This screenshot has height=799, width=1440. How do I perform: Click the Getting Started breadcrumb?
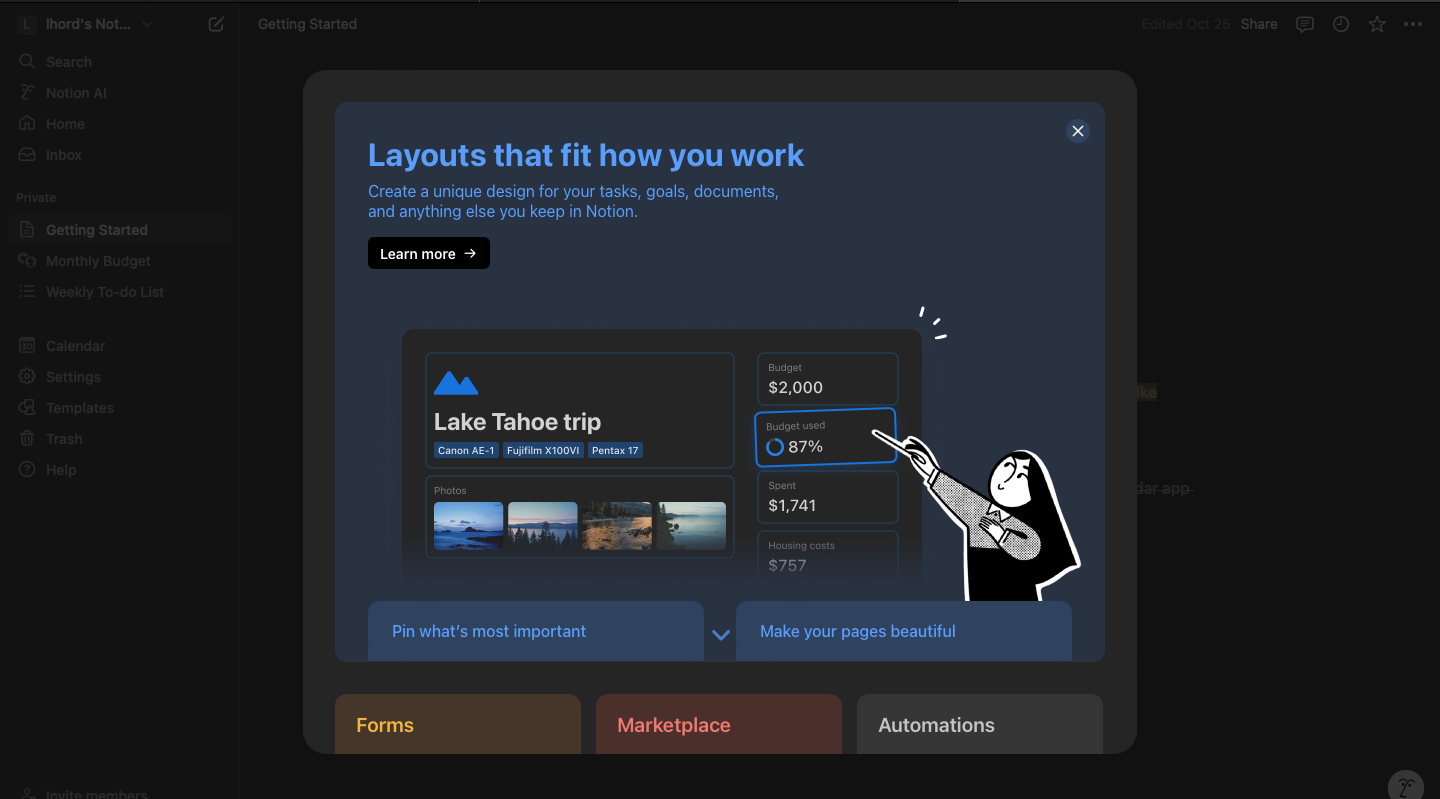tap(307, 24)
